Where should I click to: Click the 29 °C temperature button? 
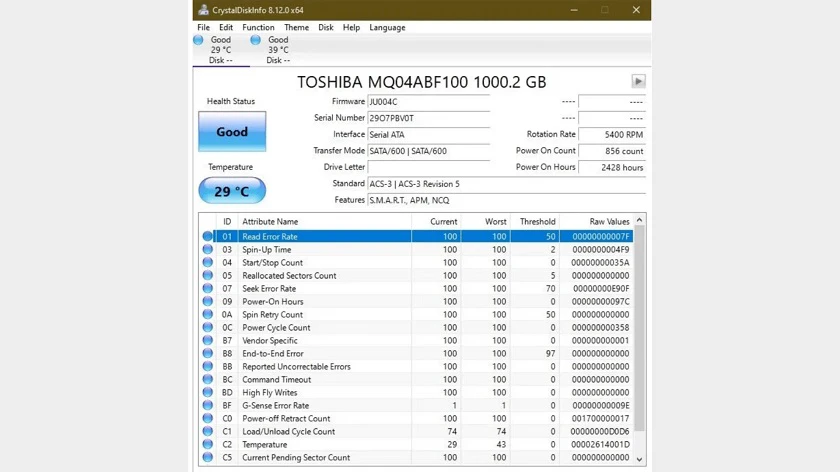pyautogui.click(x=232, y=191)
